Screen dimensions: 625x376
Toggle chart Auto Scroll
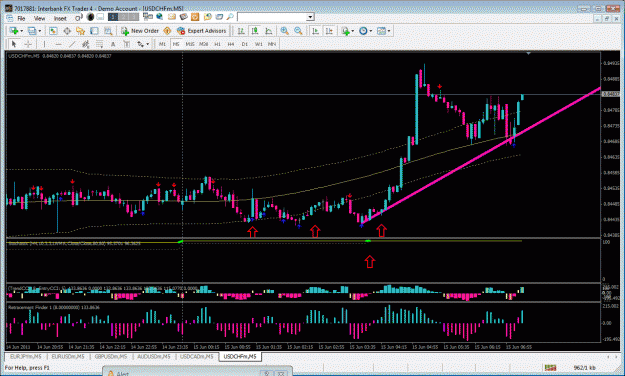(x=315, y=31)
